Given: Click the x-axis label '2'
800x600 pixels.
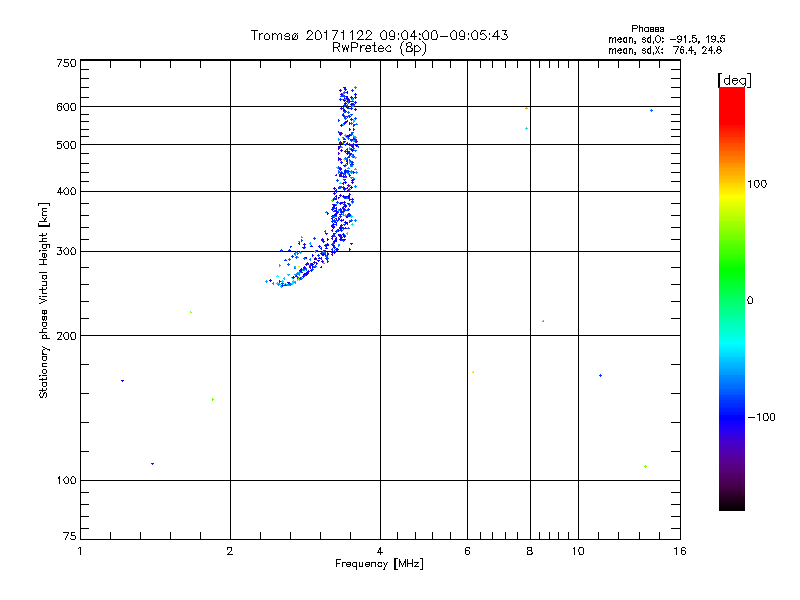Looking at the screenshot, I should [x=230, y=551].
